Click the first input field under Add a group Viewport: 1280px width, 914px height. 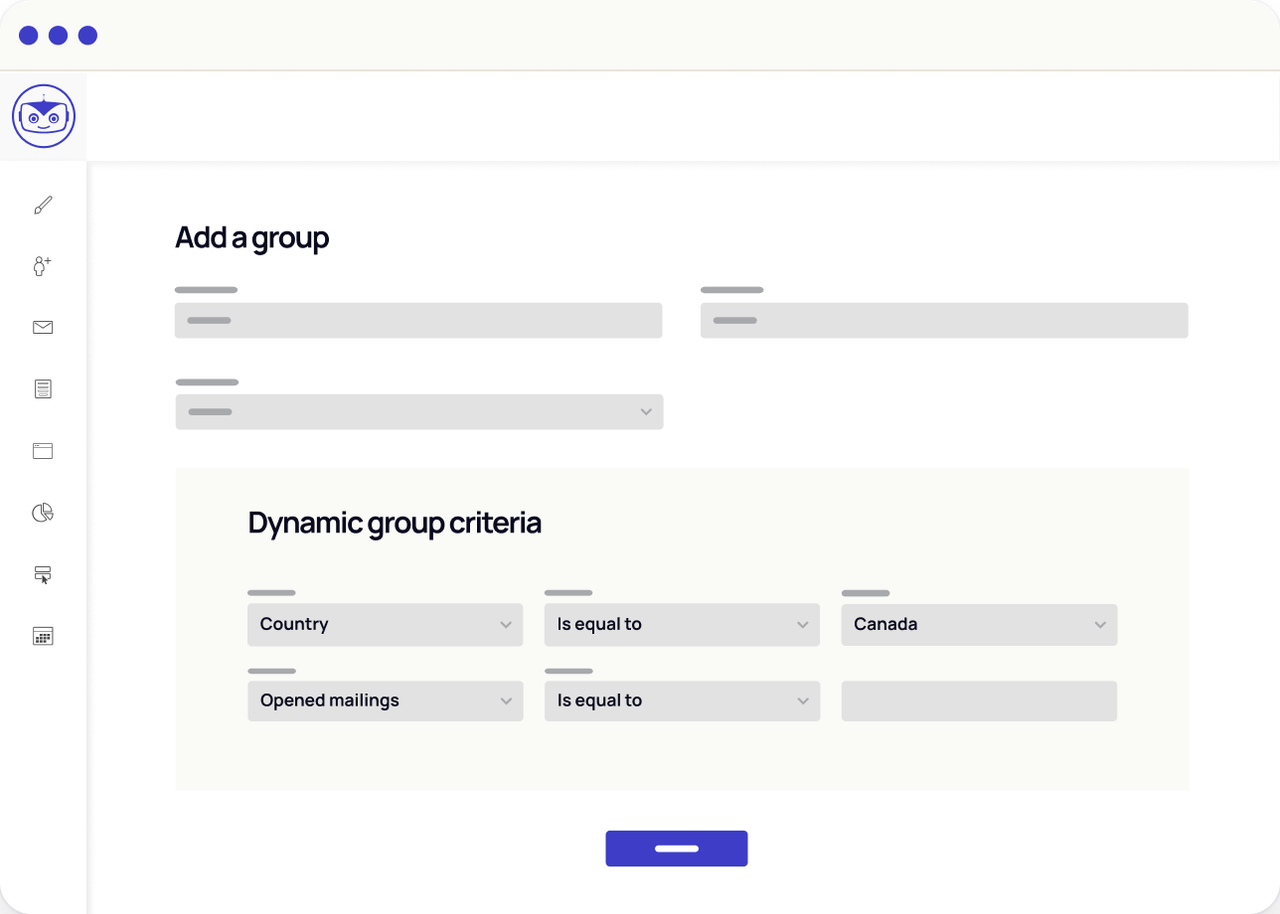click(418, 320)
